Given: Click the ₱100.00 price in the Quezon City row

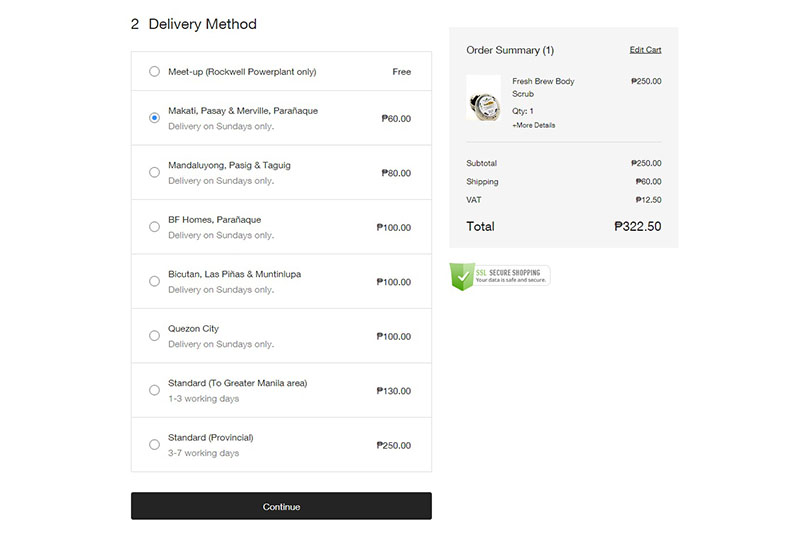Looking at the screenshot, I should tap(393, 337).
